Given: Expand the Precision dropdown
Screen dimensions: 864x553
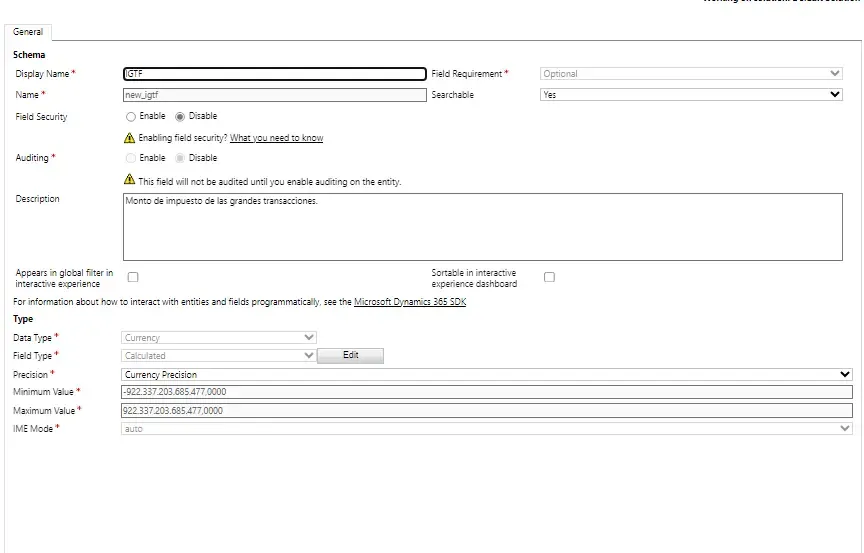Looking at the screenshot, I should [486, 375].
